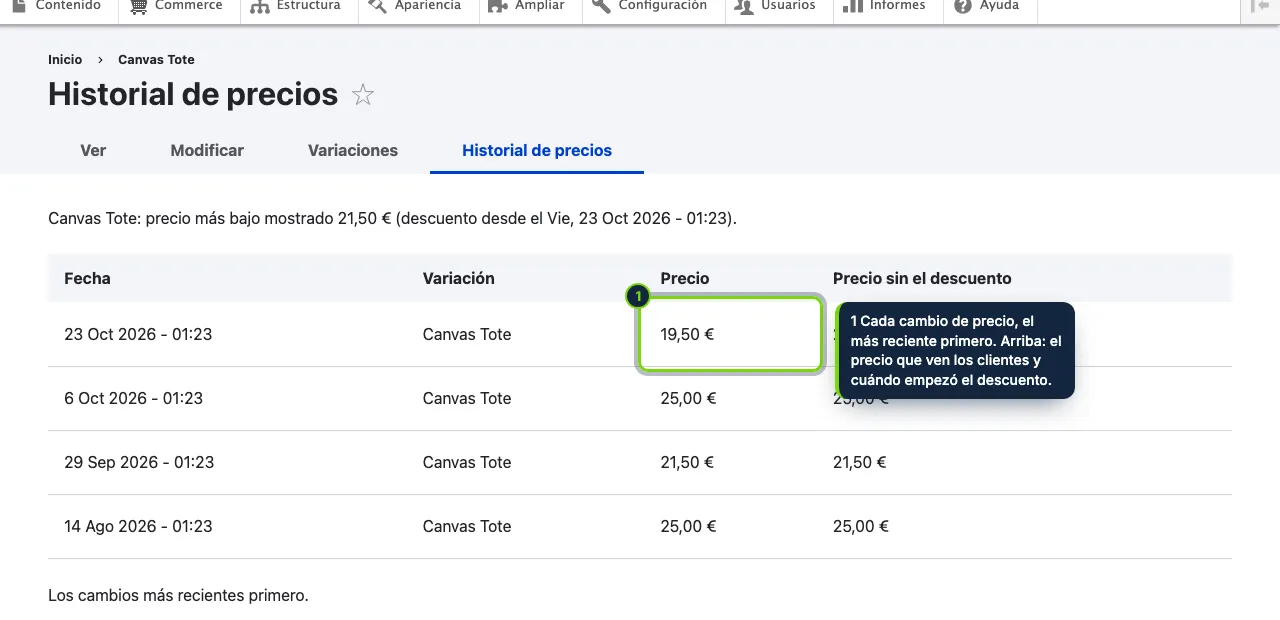Screen dimensions: 1280x620
Task: Click the undiscounted price 21,50 € in 29 Sep row
Action: pos(860,462)
